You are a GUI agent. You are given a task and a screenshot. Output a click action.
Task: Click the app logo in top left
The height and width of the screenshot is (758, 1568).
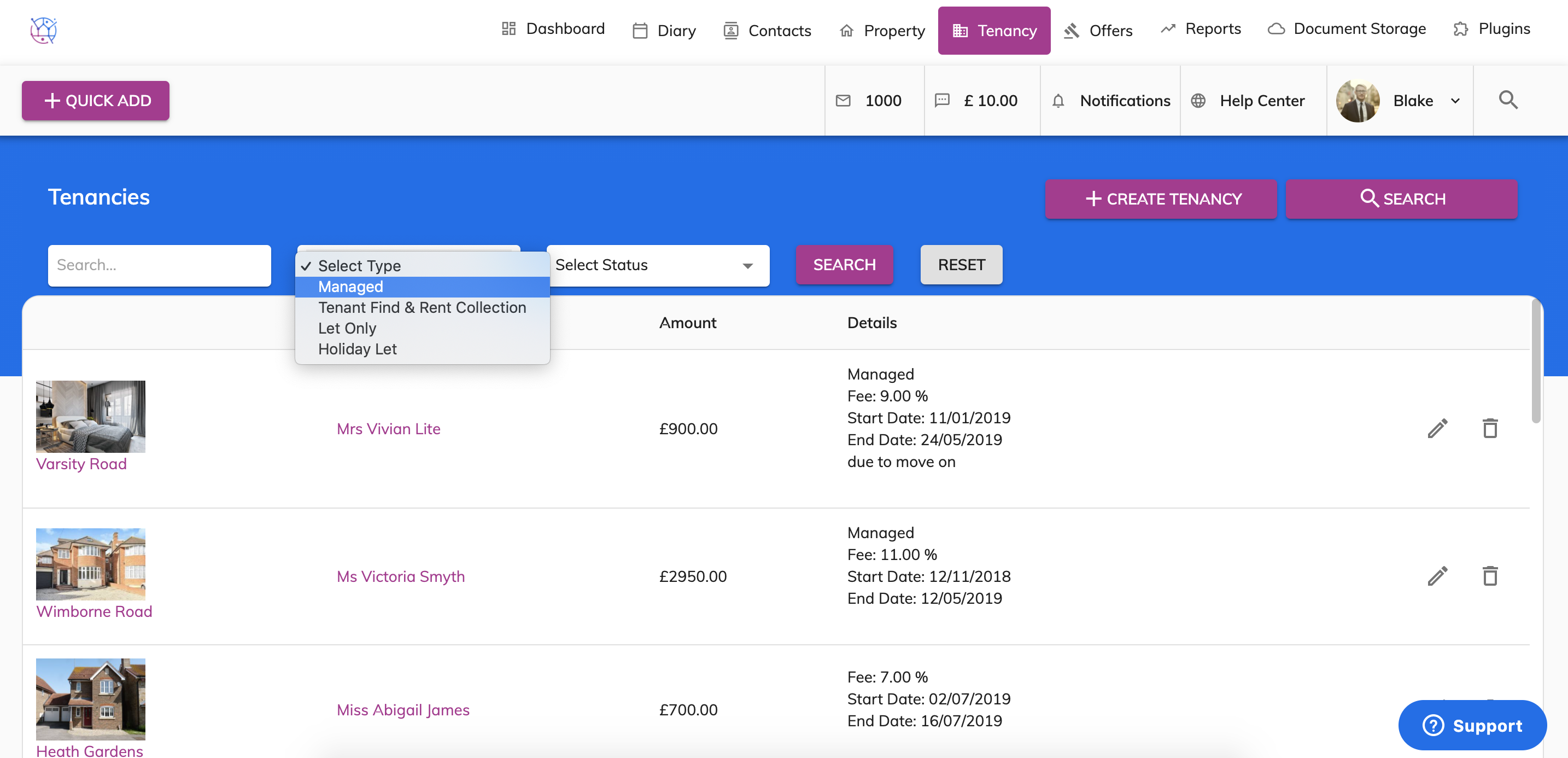coord(43,30)
